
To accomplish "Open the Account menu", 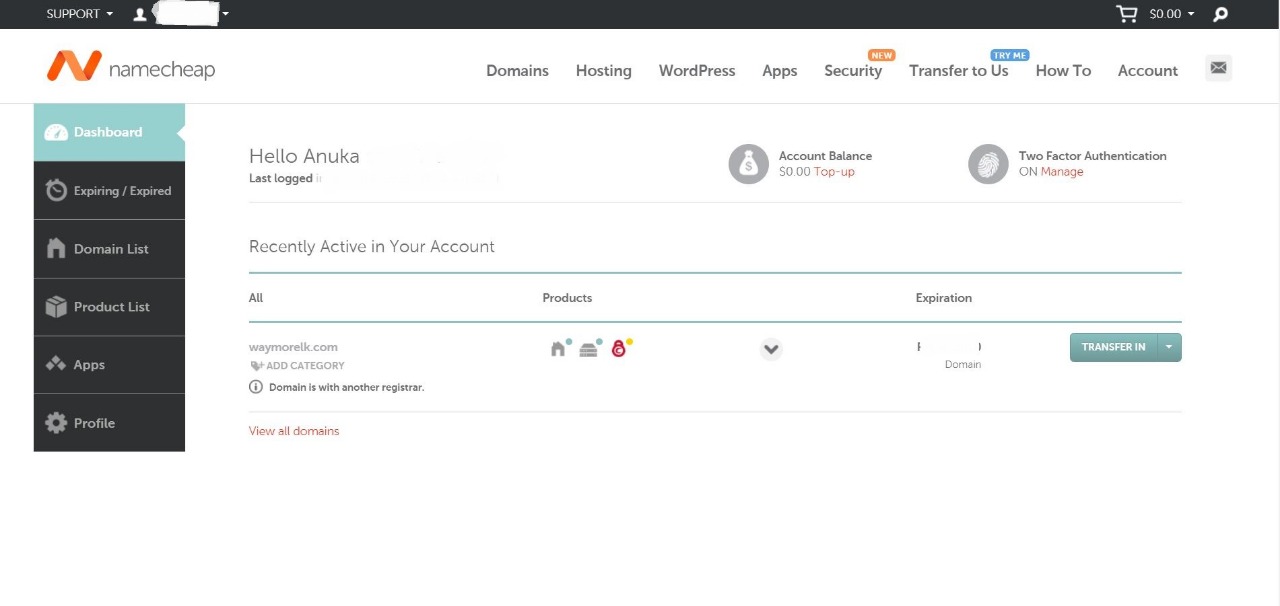I will pos(1148,70).
